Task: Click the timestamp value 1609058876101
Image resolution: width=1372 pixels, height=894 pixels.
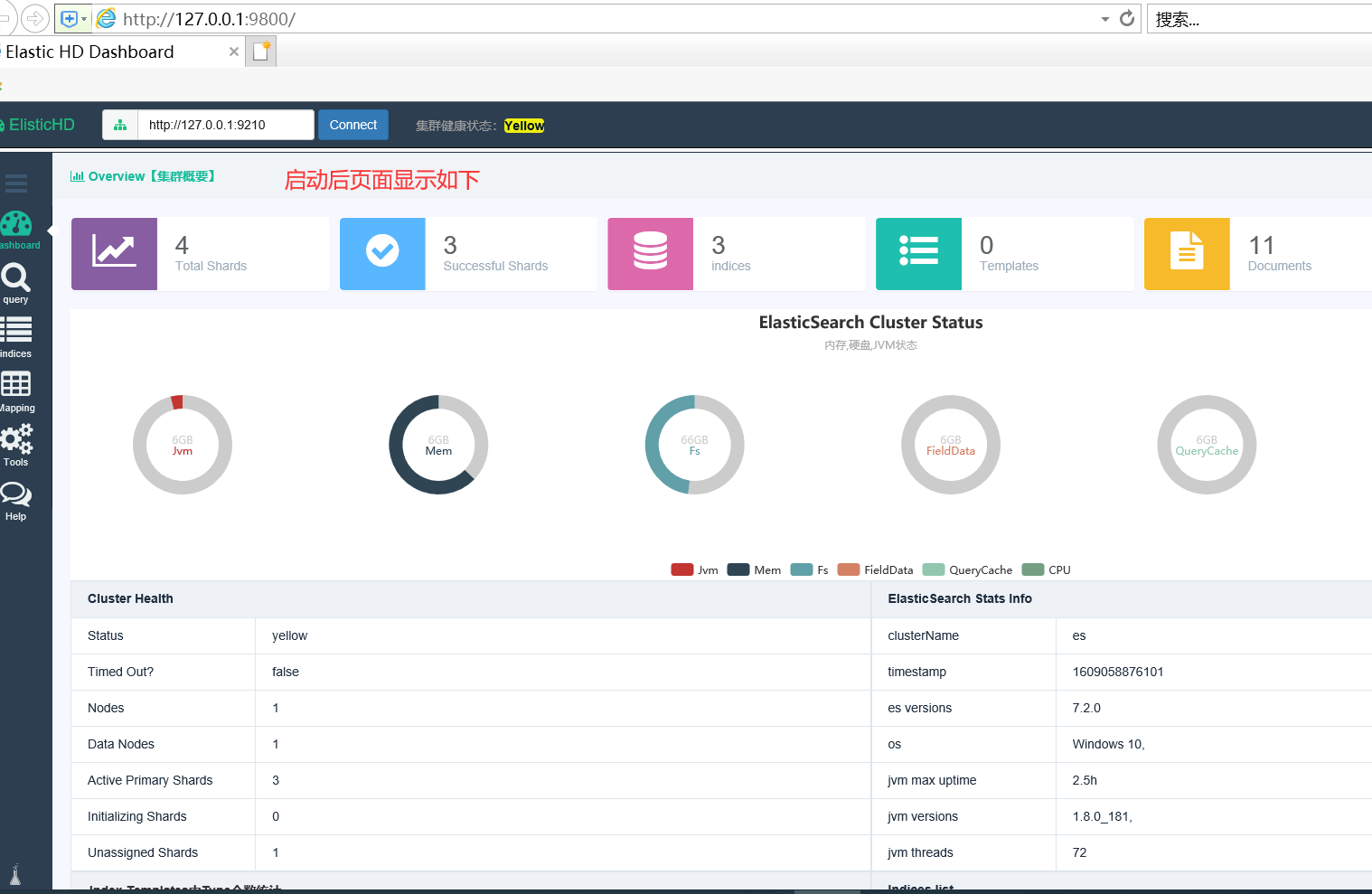Action: 1118,672
